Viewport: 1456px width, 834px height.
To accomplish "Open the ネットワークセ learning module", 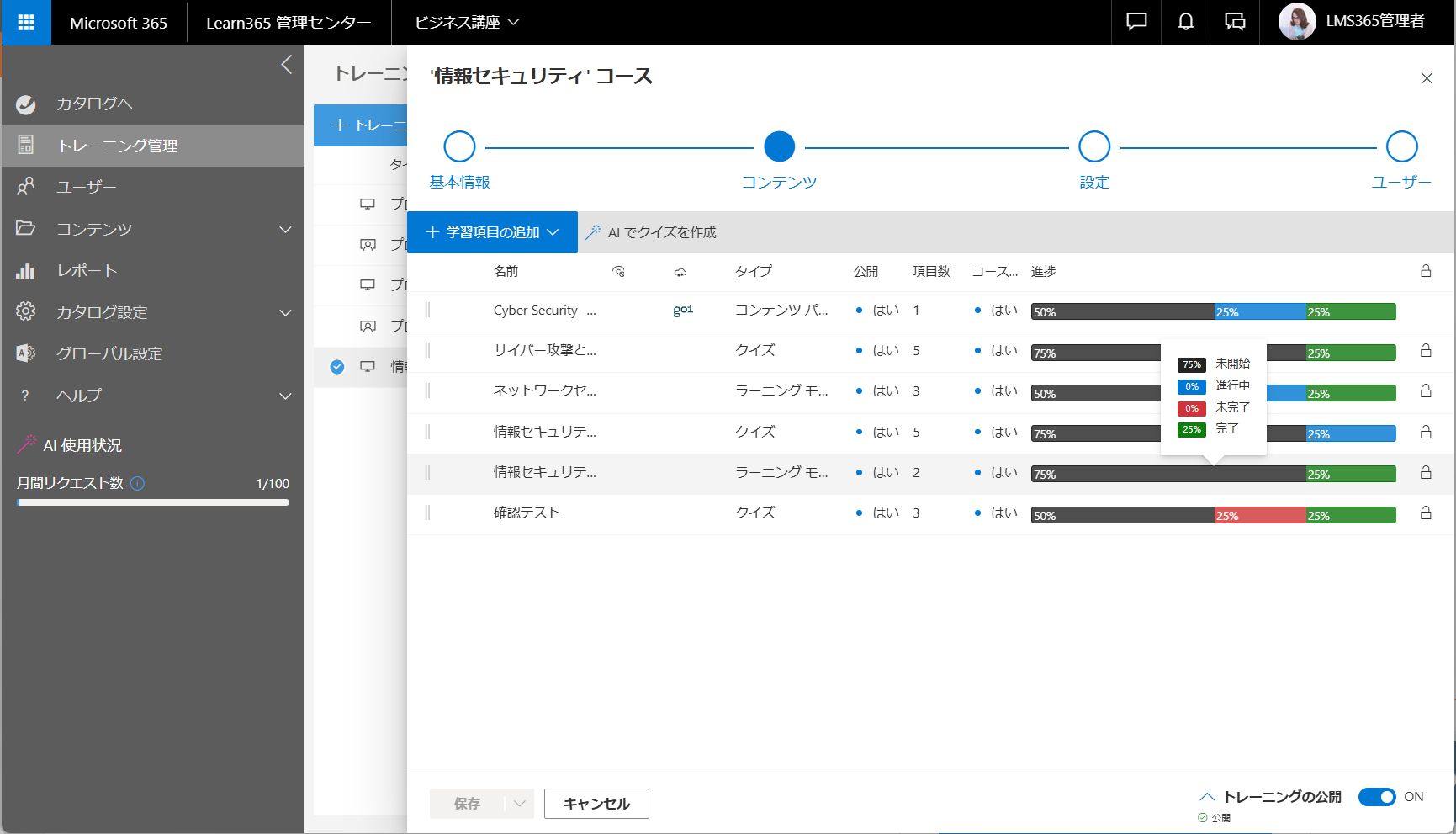I will (545, 390).
